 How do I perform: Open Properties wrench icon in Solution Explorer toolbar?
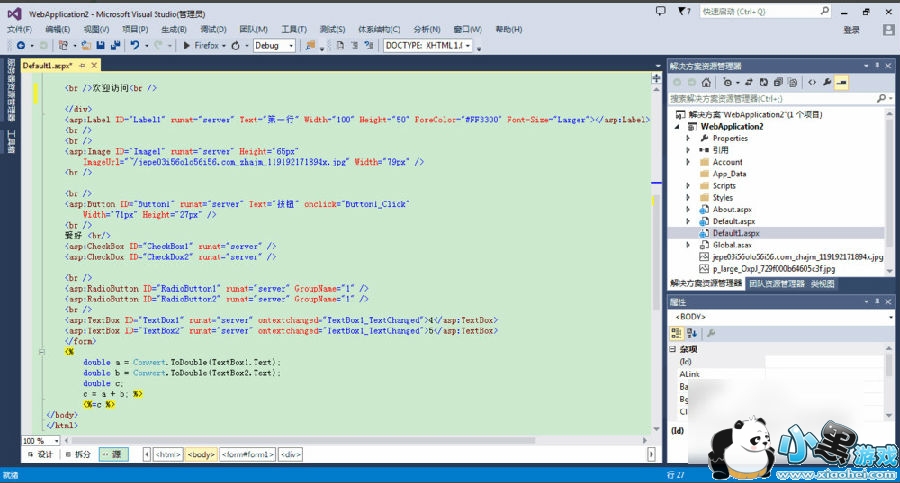826,82
